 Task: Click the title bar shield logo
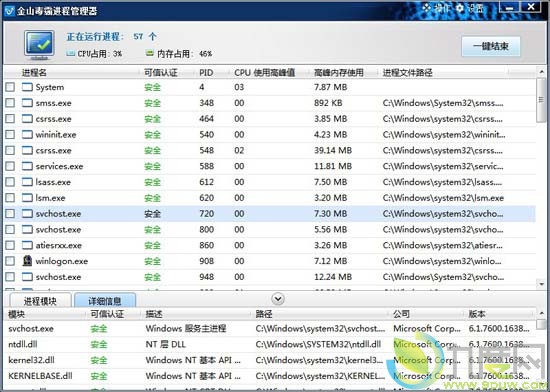point(9,11)
